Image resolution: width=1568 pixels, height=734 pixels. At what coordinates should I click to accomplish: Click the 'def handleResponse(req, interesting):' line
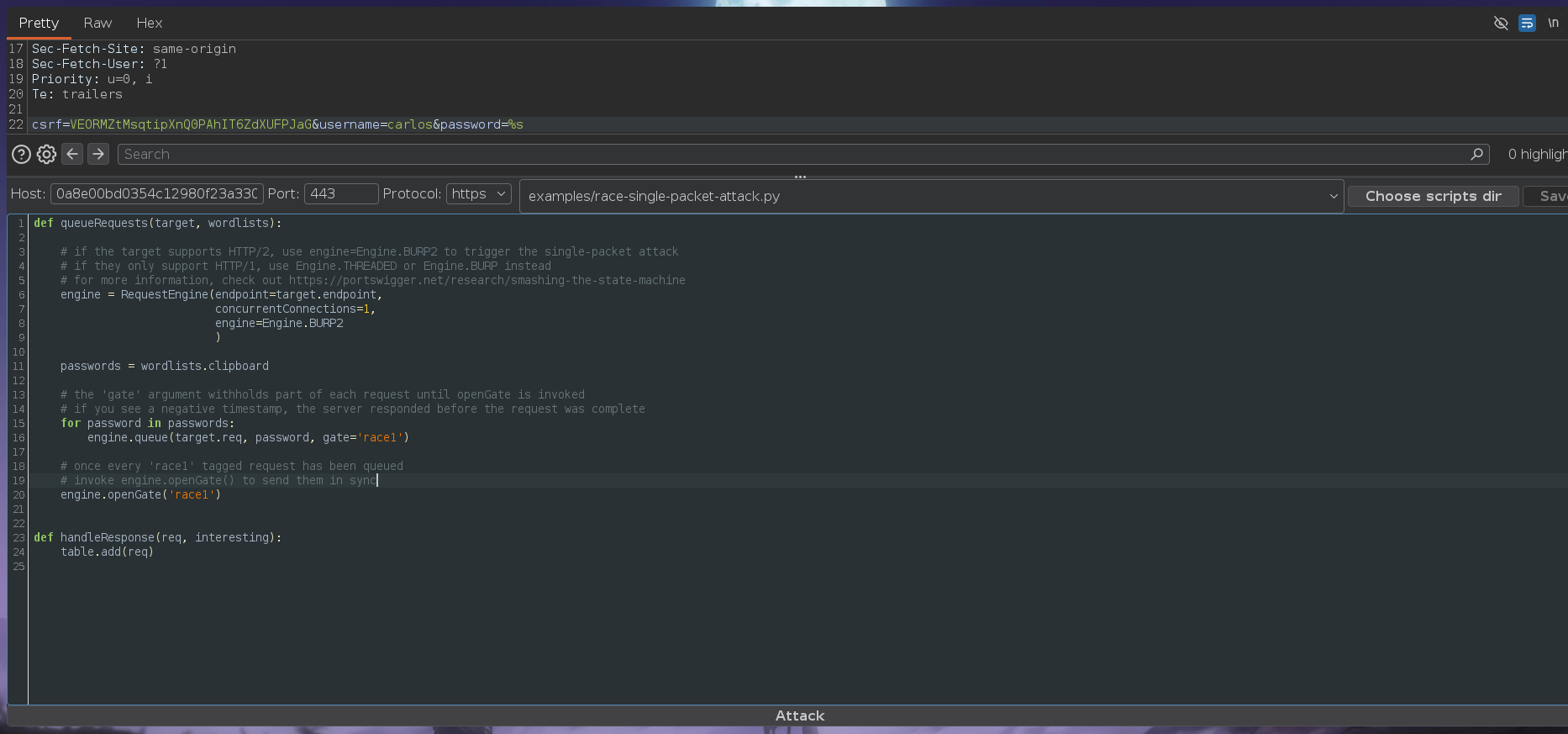[x=158, y=537]
